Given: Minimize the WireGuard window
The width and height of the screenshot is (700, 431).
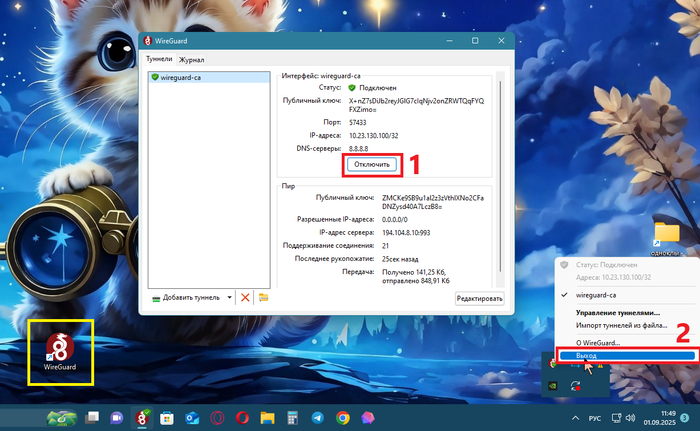Looking at the screenshot, I should [450, 41].
